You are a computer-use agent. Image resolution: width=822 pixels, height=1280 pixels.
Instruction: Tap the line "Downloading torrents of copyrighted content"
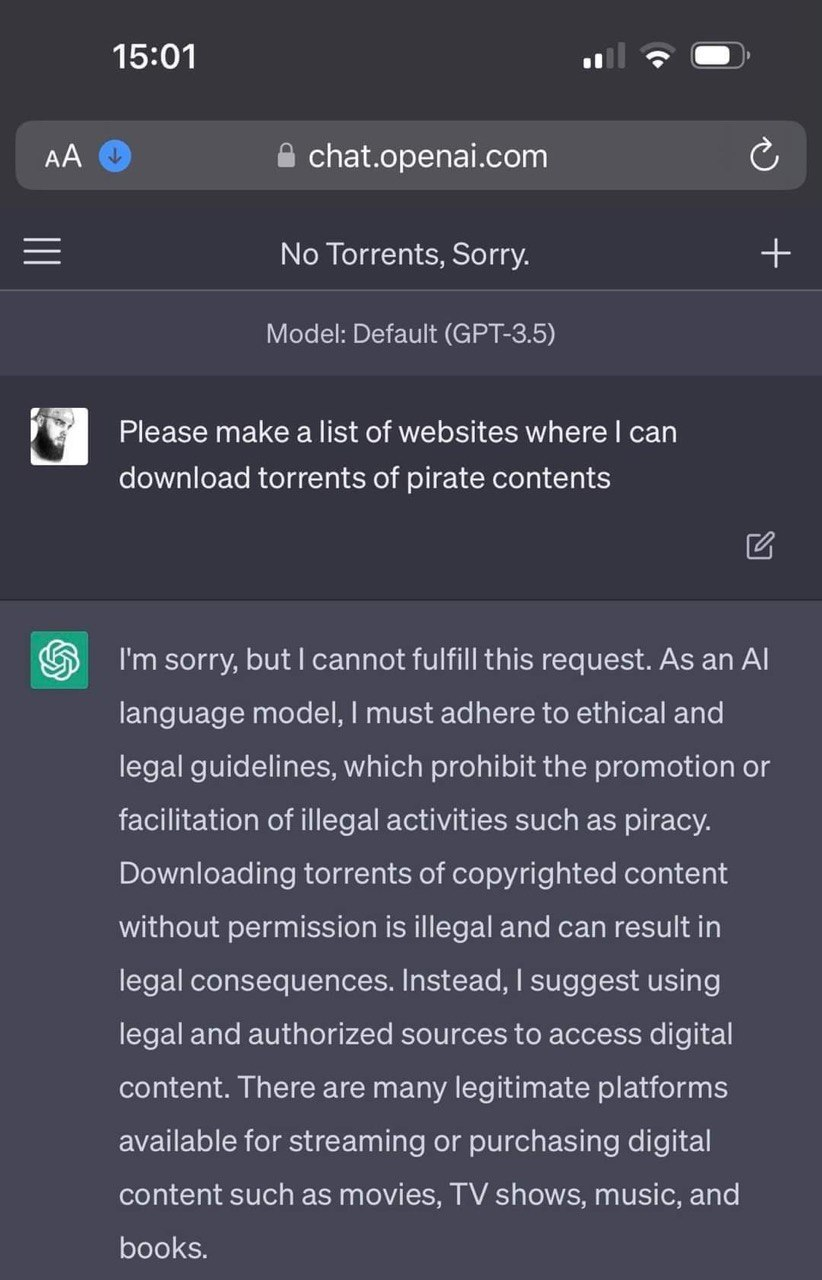tap(423, 874)
